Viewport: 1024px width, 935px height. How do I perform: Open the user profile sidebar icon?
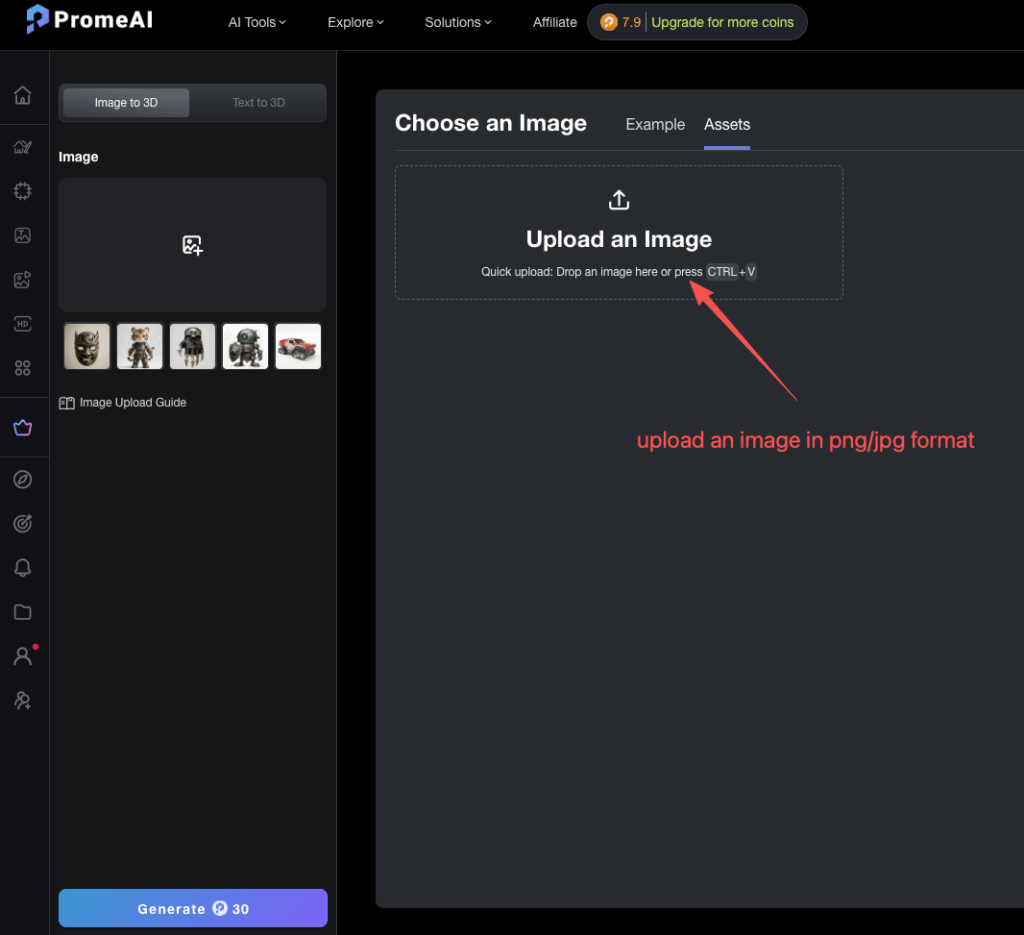[23, 656]
